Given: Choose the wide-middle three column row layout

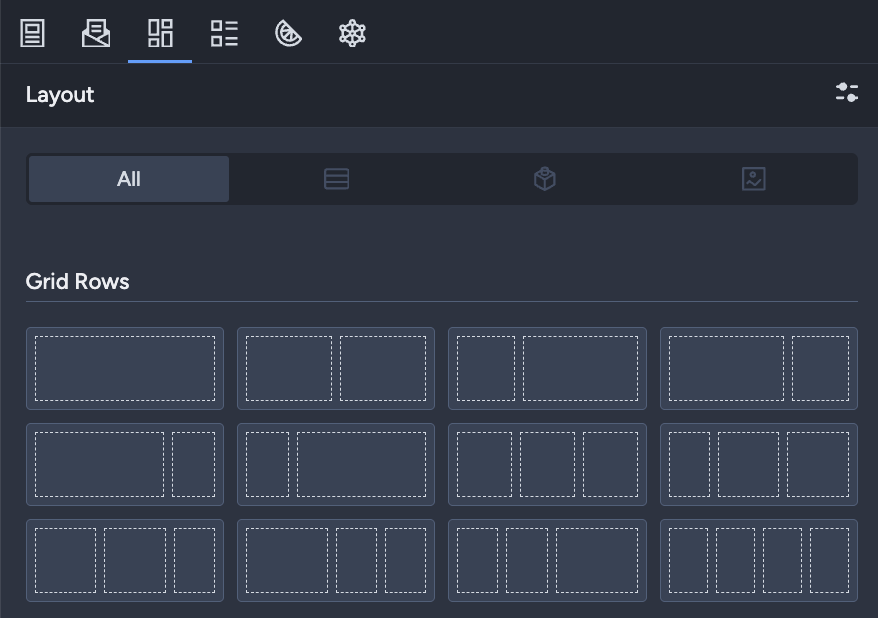Looking at the screenshot, I should click(x=125, y=560).
